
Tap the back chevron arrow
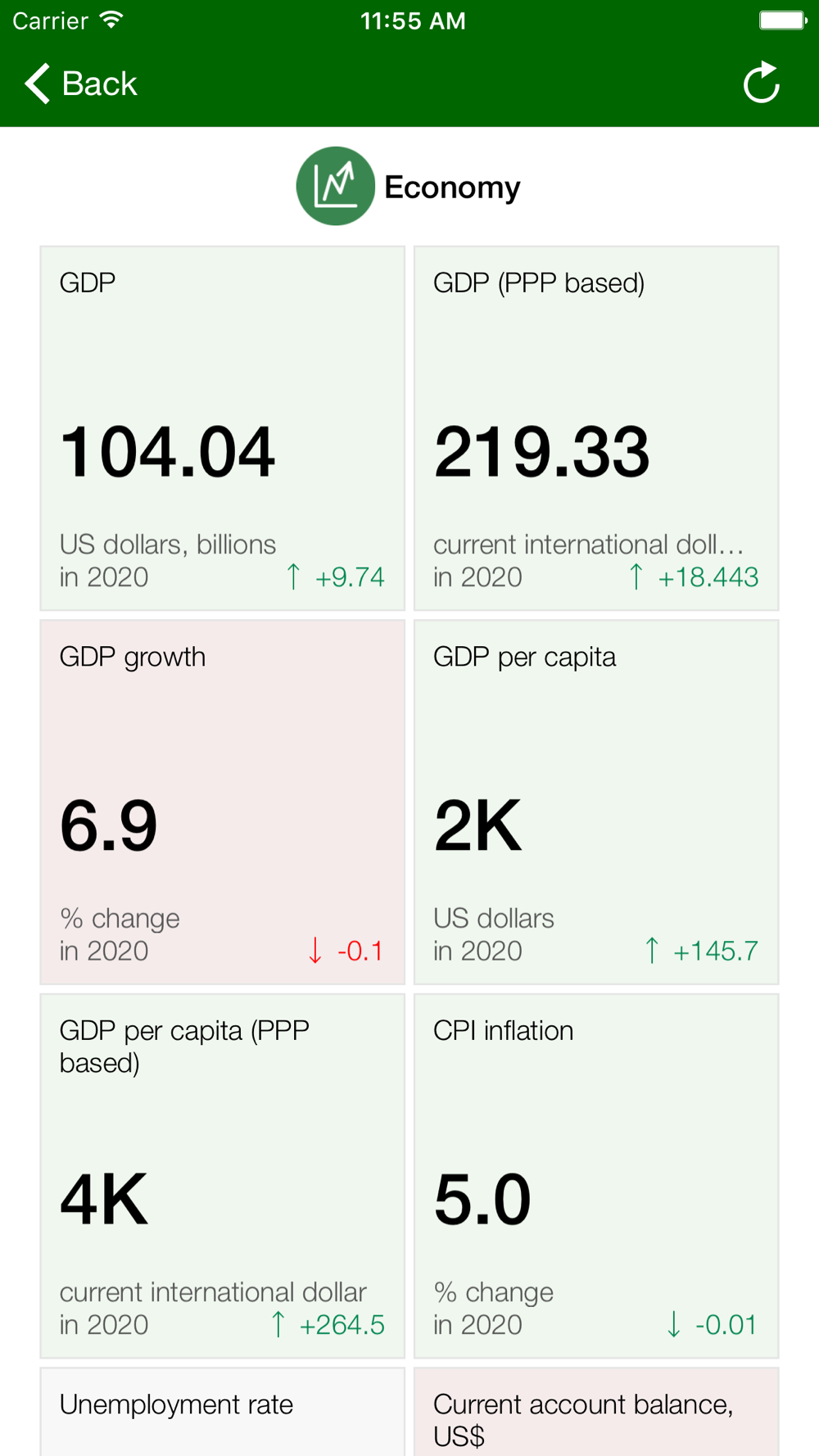click(x=38, y=84)
